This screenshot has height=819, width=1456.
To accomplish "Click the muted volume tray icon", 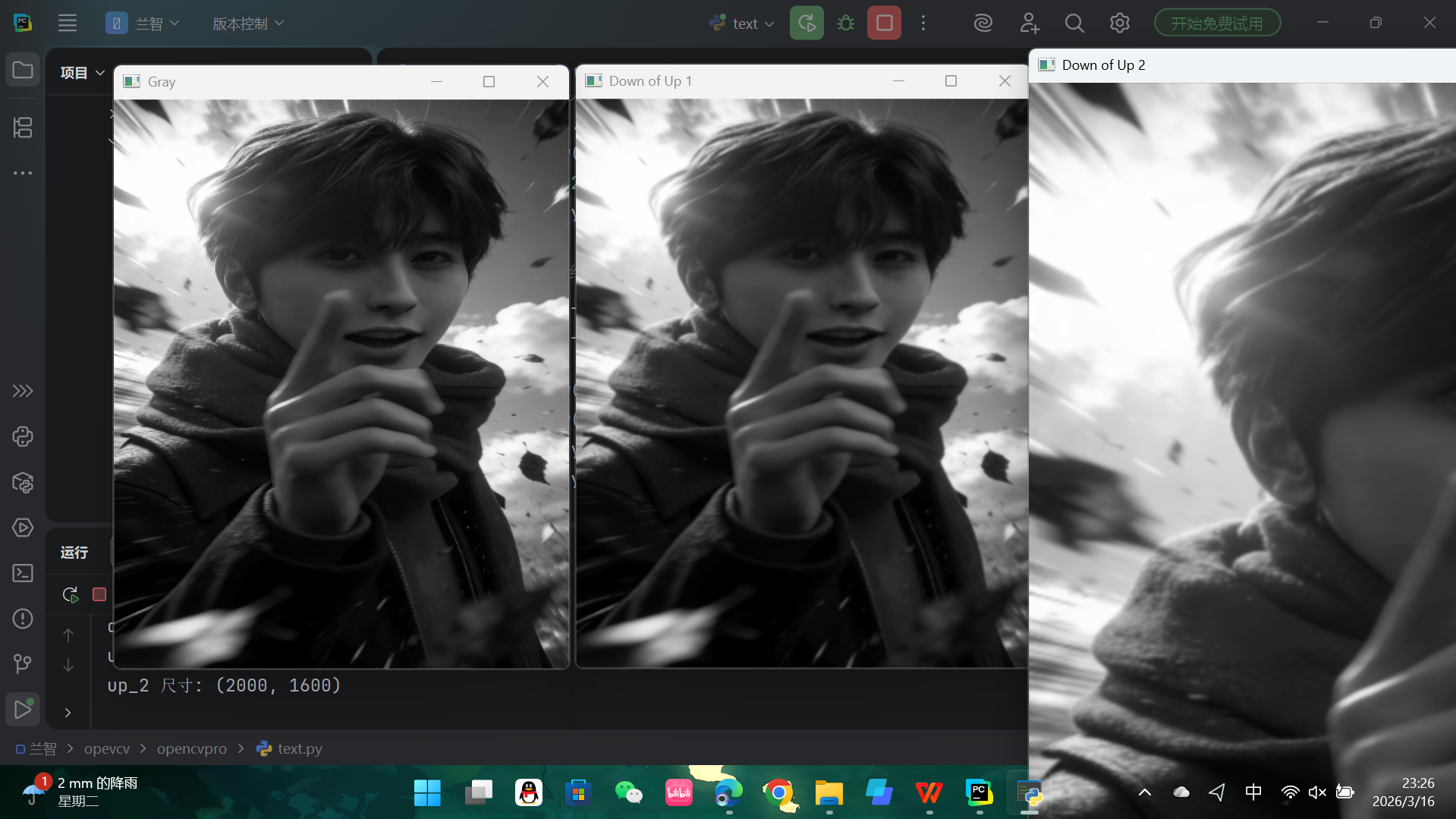I will coord(1317,792).
